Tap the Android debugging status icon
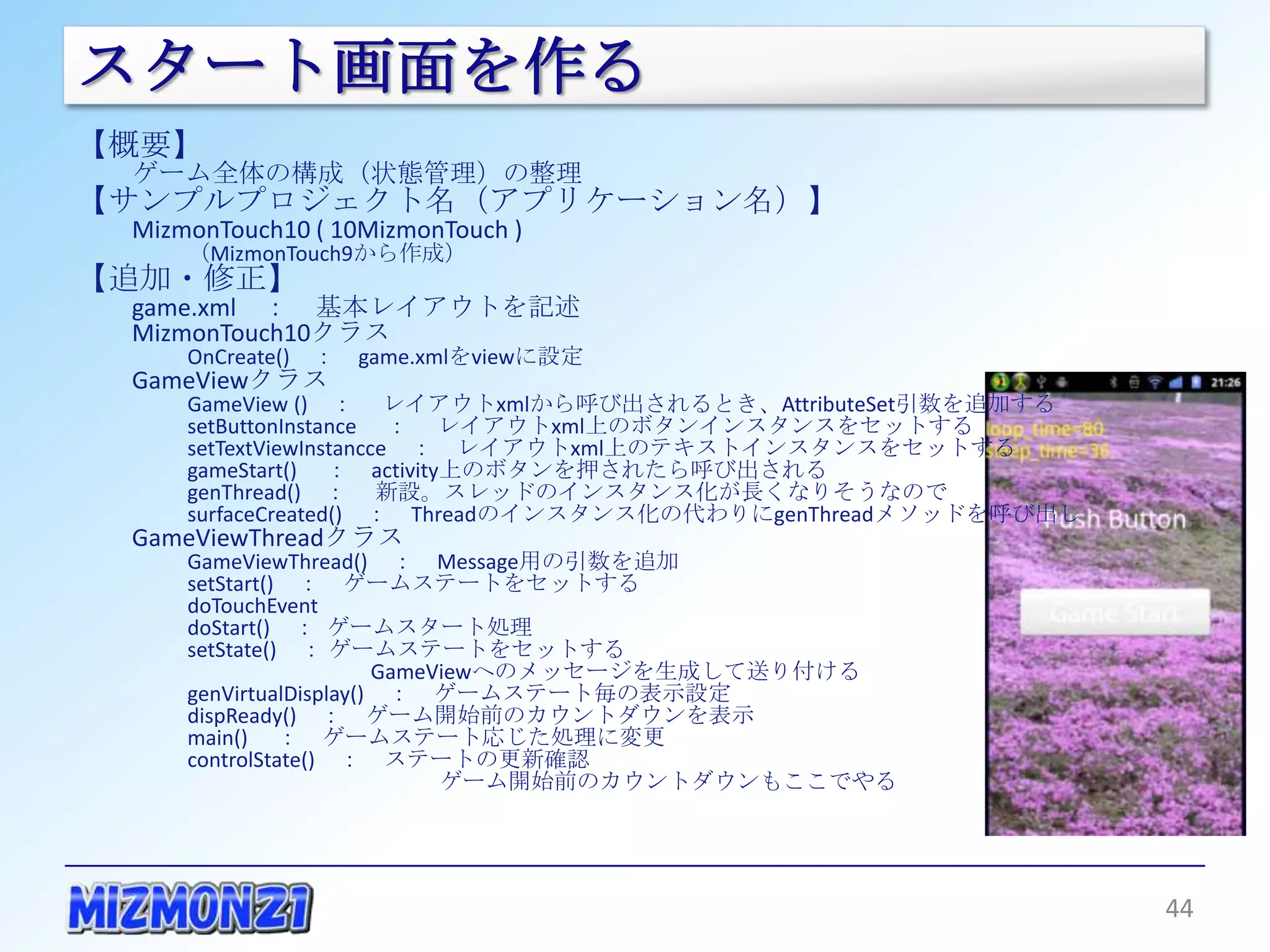The image size is (1270, 952). click(x=1062, y=382)
